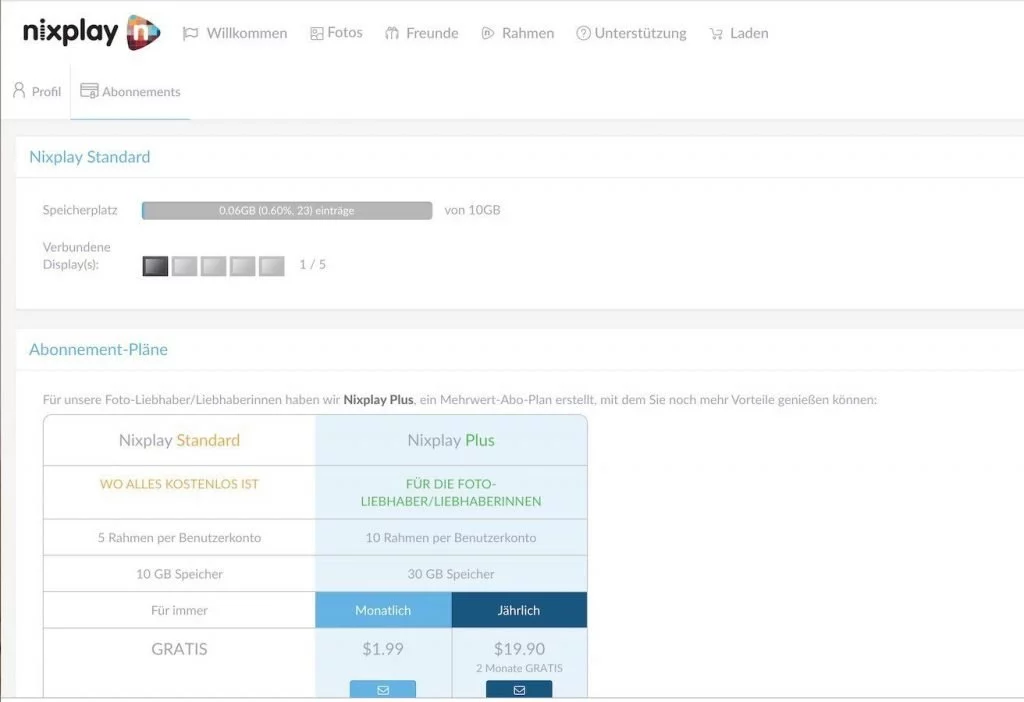The width and height of the screenshot is (1024, 702).
Task: Click bold 'Nixplay Plus' in description sentence
Action: (x=379, y=400)
